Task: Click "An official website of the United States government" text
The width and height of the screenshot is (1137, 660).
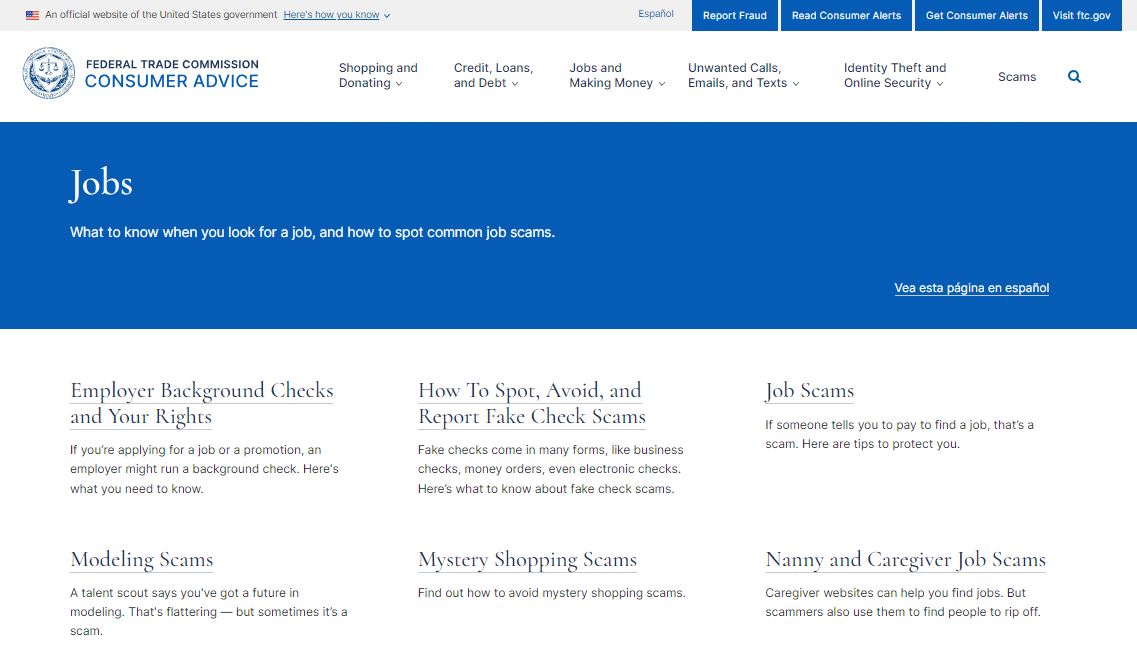Action: click(x=161, y=15)
